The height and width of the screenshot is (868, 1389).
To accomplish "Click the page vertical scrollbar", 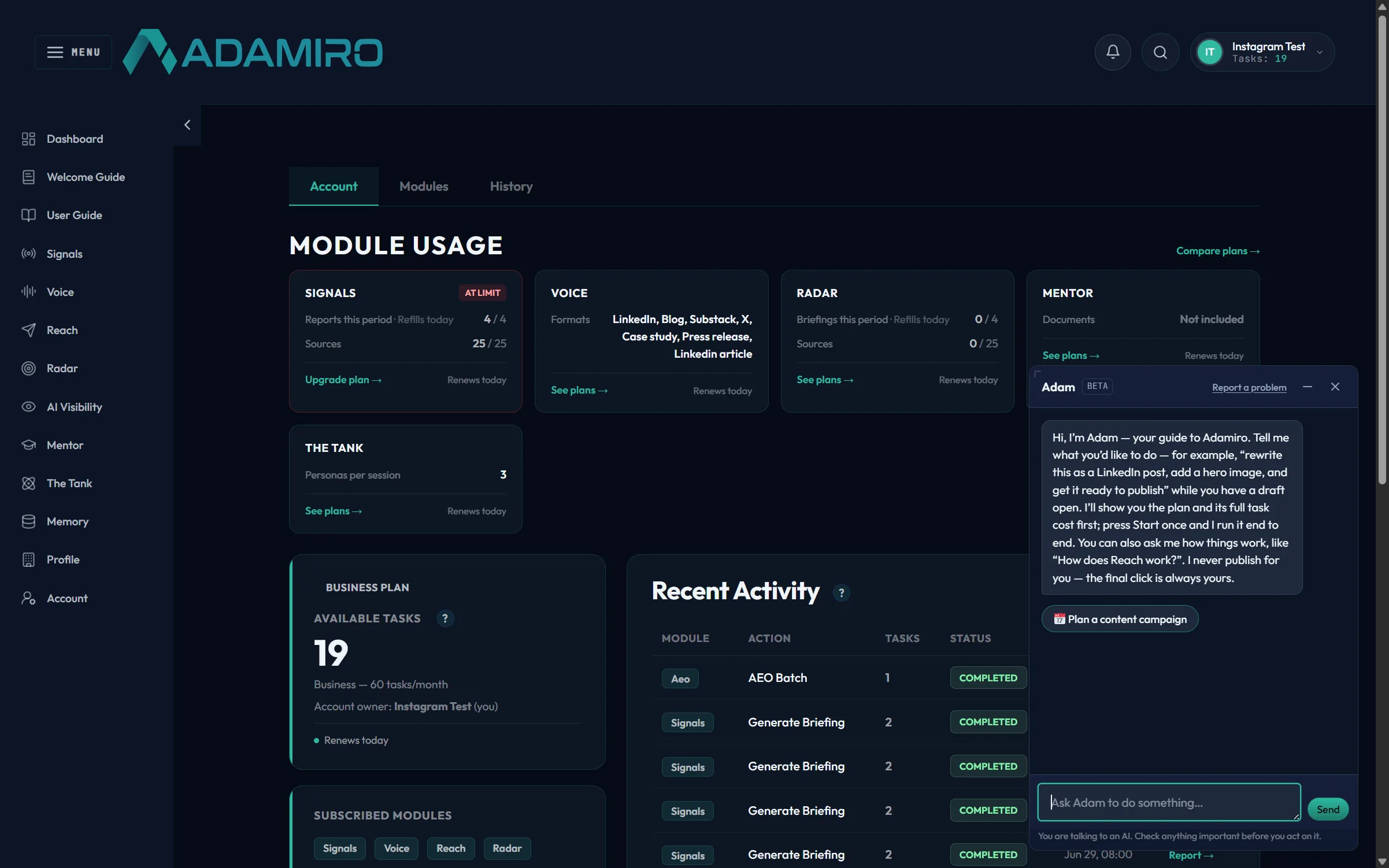I will pos(1382,250).
